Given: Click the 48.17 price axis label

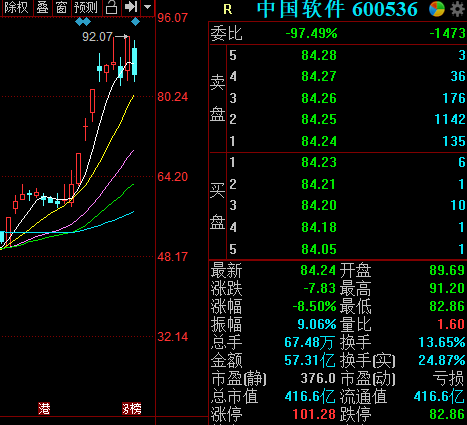Looking at the screenshot, I should (x=173, y=257).
